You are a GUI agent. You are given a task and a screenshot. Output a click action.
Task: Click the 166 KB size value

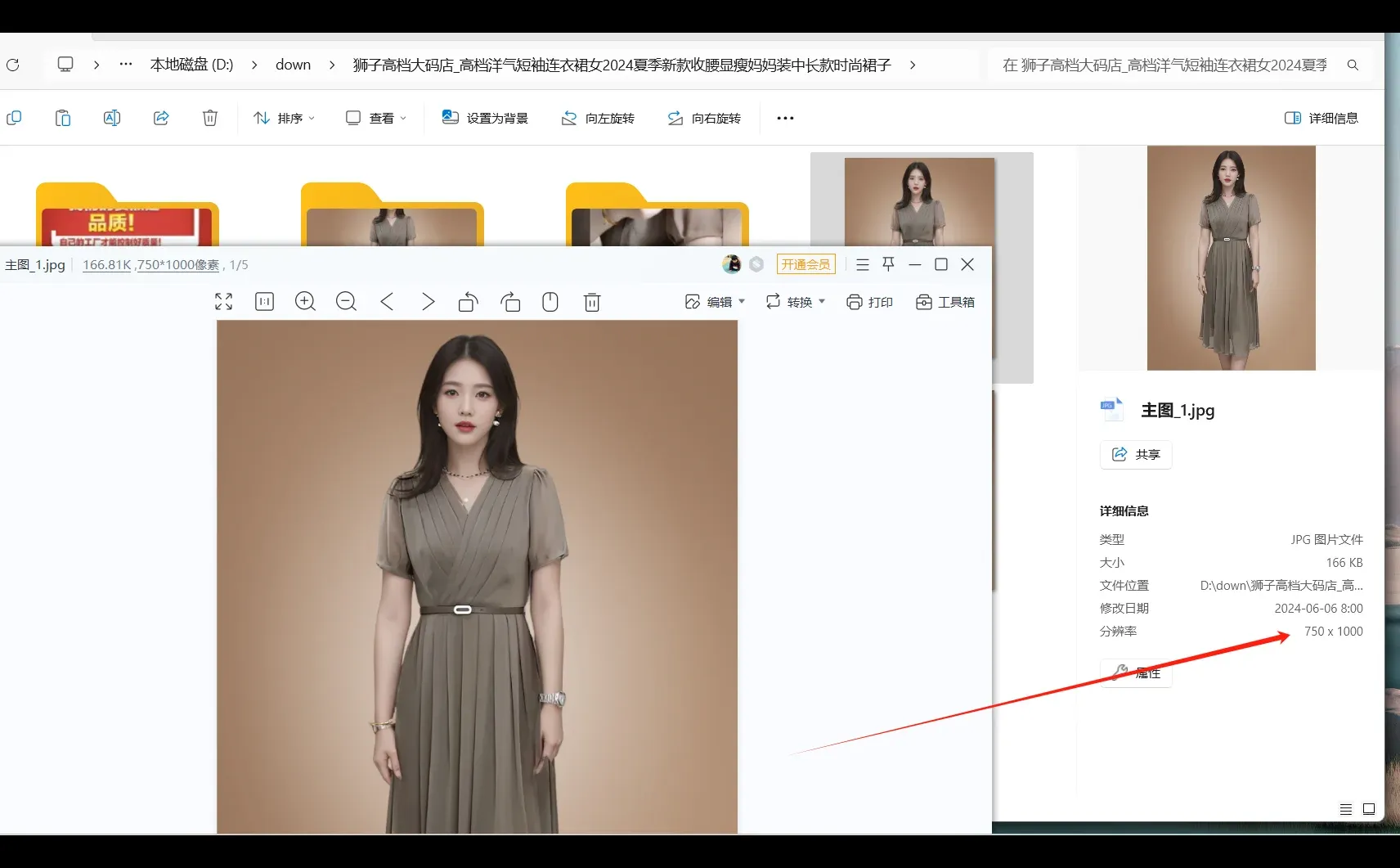[1344, 562]
